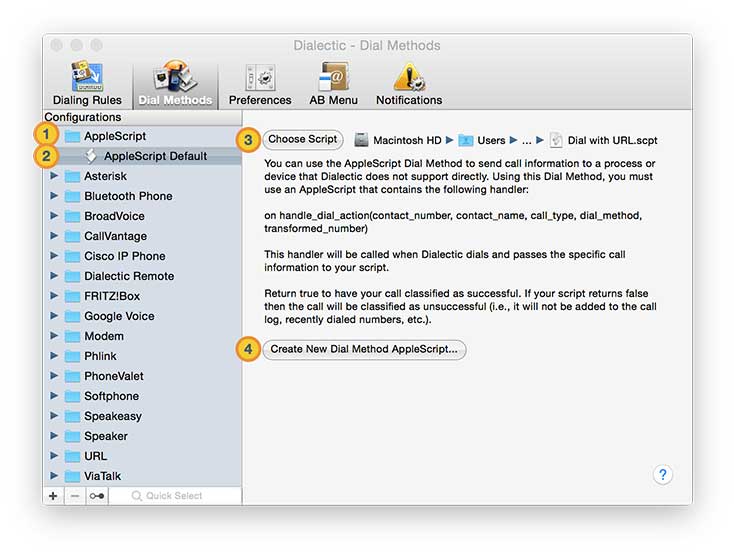Click Create New Dial Method AppleScript button

(x=364, y=350)
